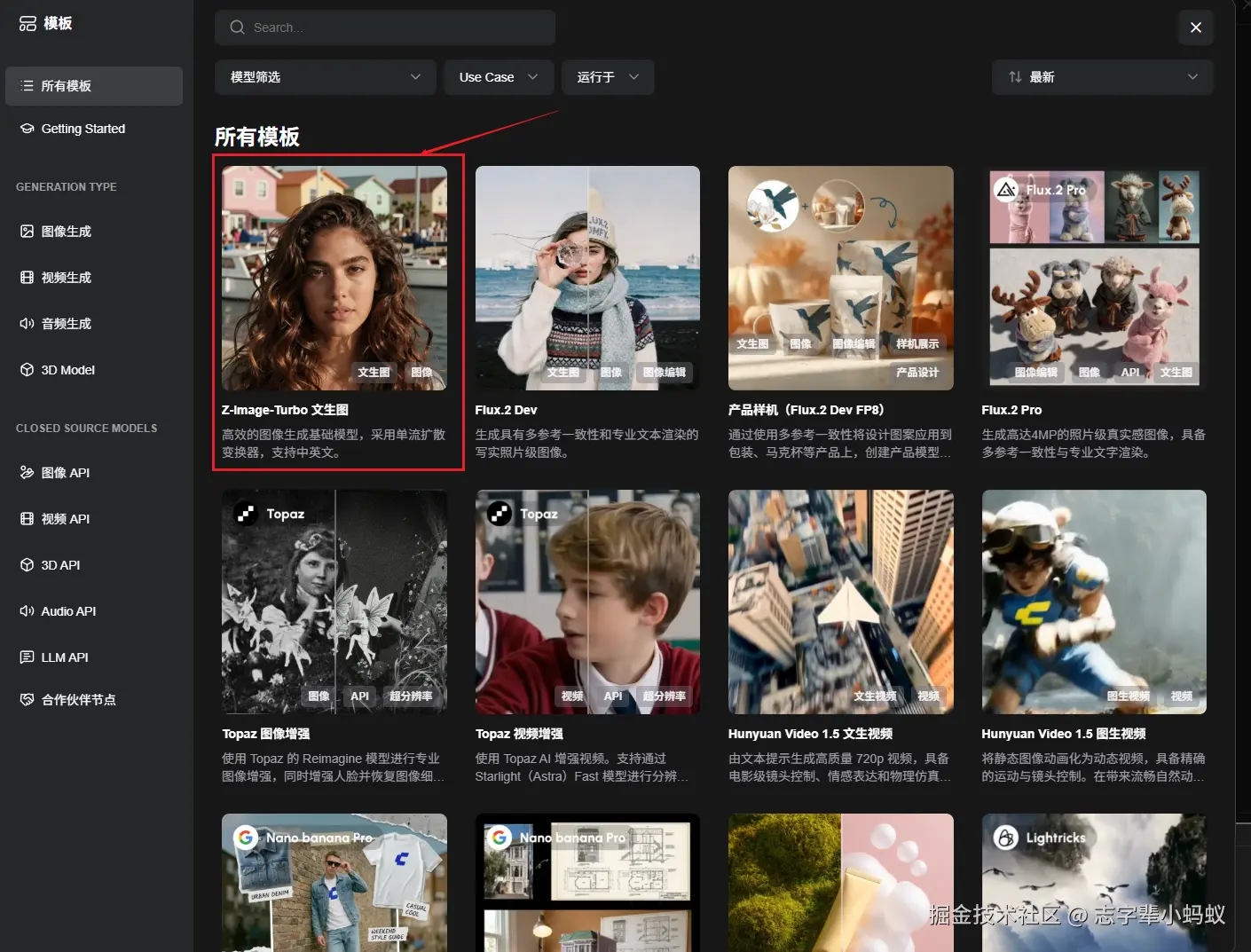
Task: Open the 运行于 dropdown
Action: (x=608, y=77)
